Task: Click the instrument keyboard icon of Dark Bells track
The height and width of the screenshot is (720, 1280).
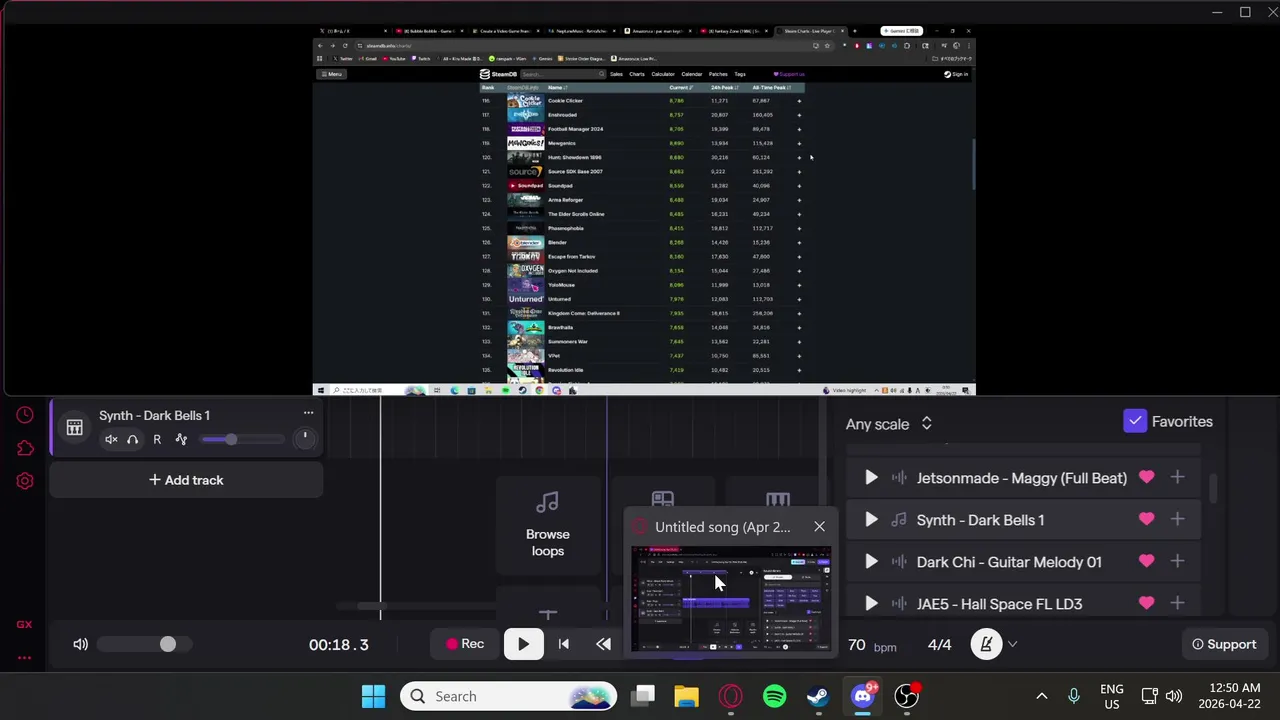Action: pos(74,428)
